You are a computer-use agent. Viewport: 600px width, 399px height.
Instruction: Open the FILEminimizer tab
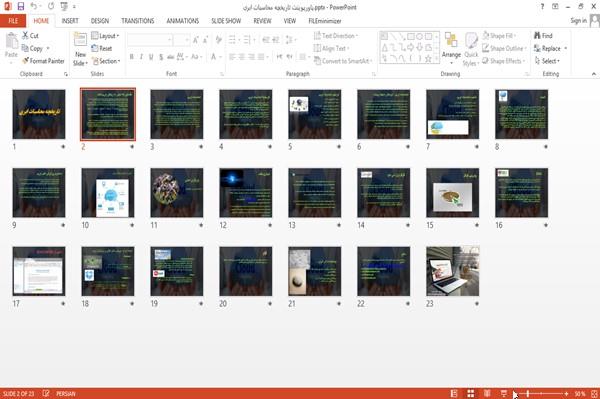[x=324, y=21]
